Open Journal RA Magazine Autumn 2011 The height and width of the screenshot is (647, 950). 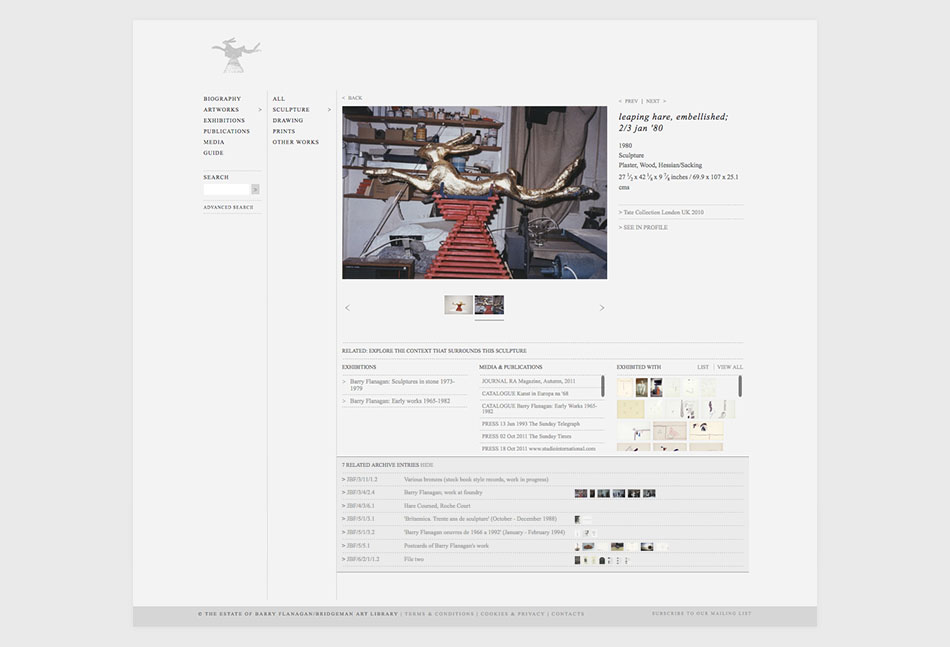(x=528, y=381)
